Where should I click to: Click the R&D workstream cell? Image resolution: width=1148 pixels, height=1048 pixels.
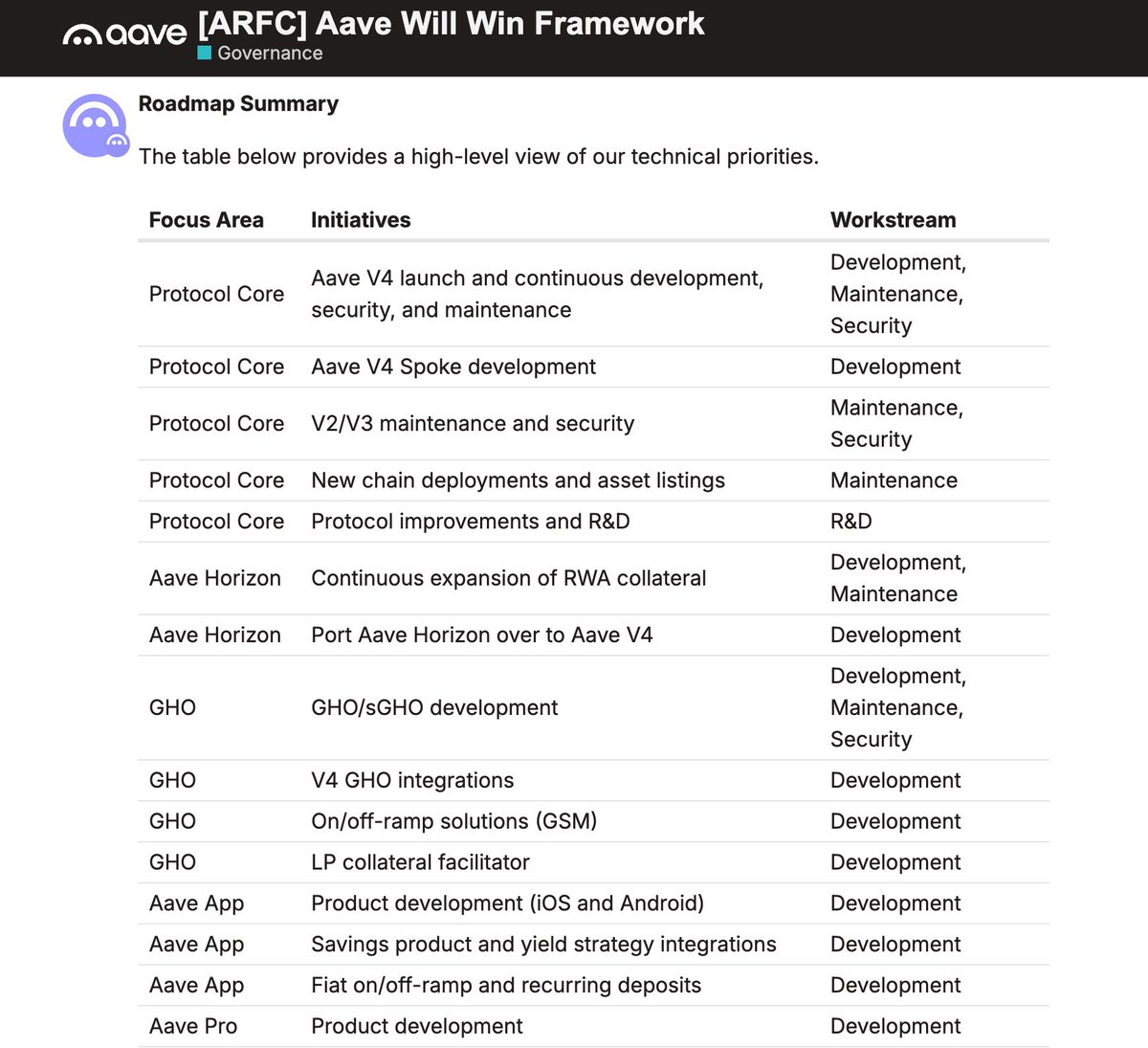tap(850, 522)
